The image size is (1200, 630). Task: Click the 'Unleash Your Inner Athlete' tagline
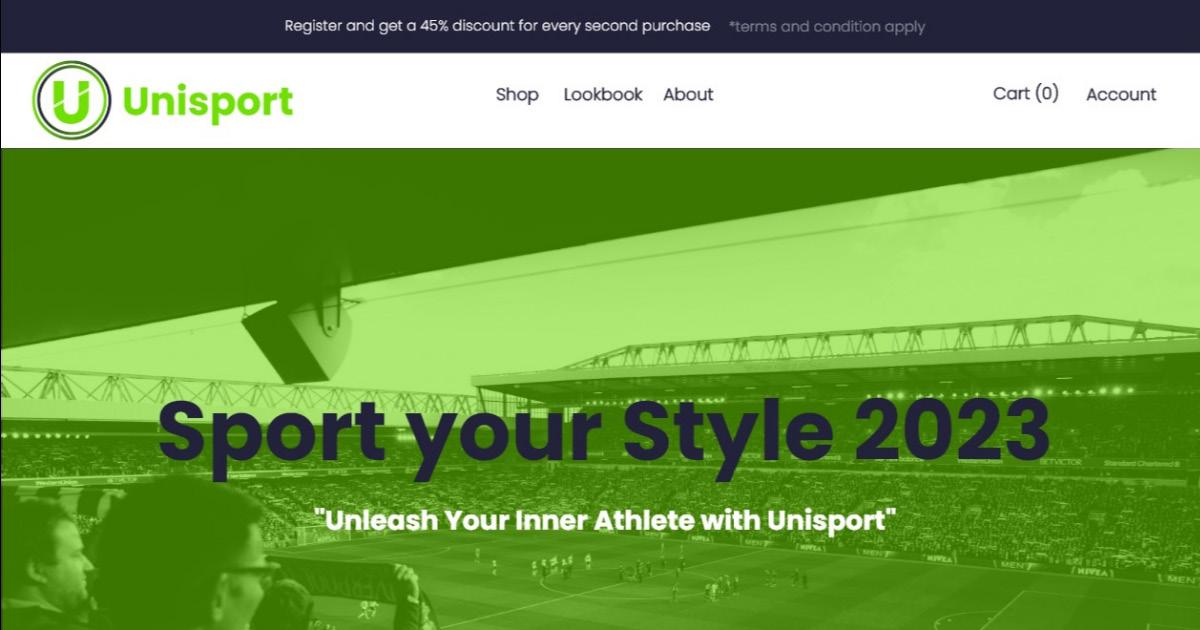604,520
